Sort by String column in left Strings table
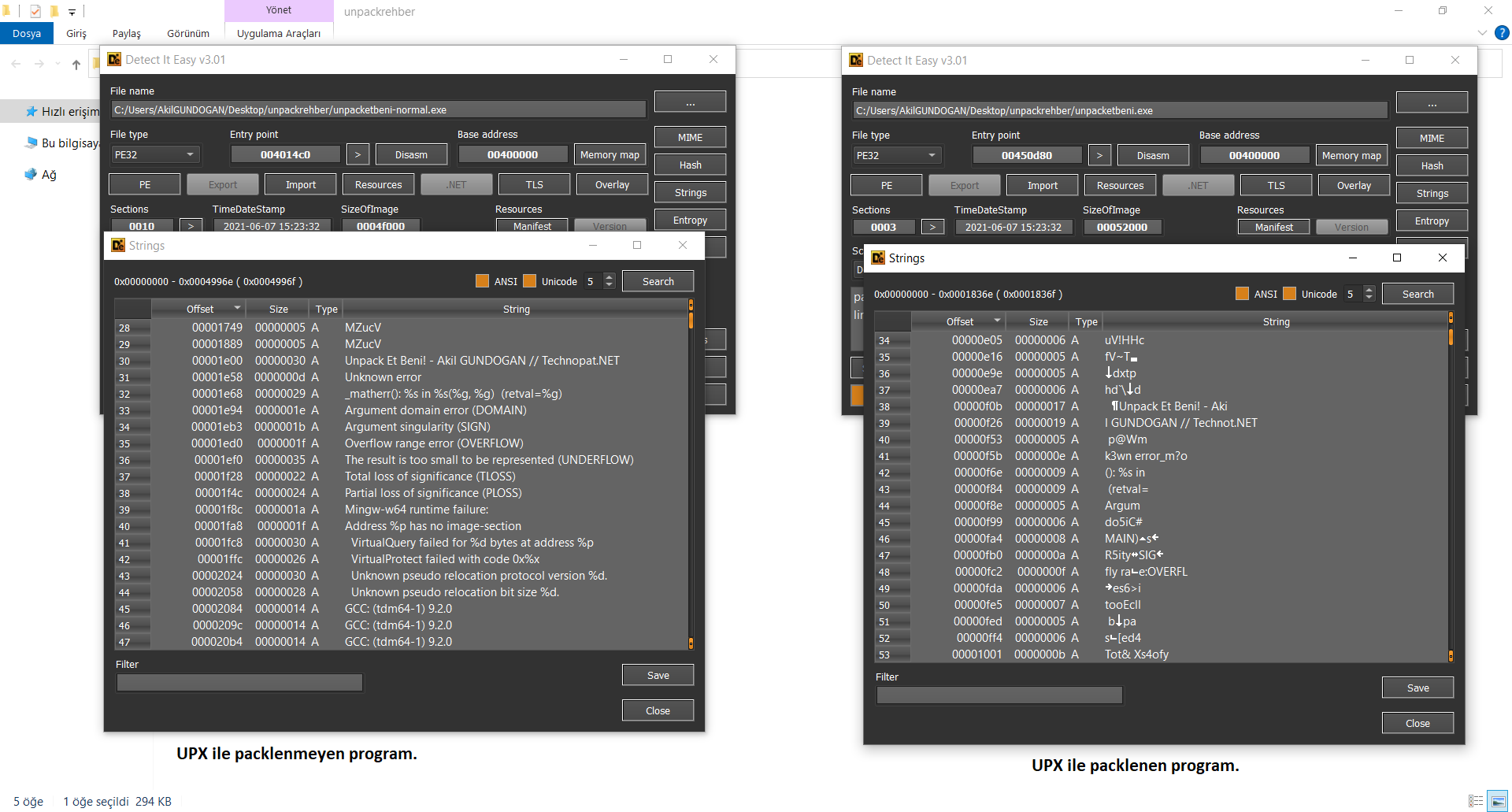Viewport: 1512px width, 812px height. (517, 309)
